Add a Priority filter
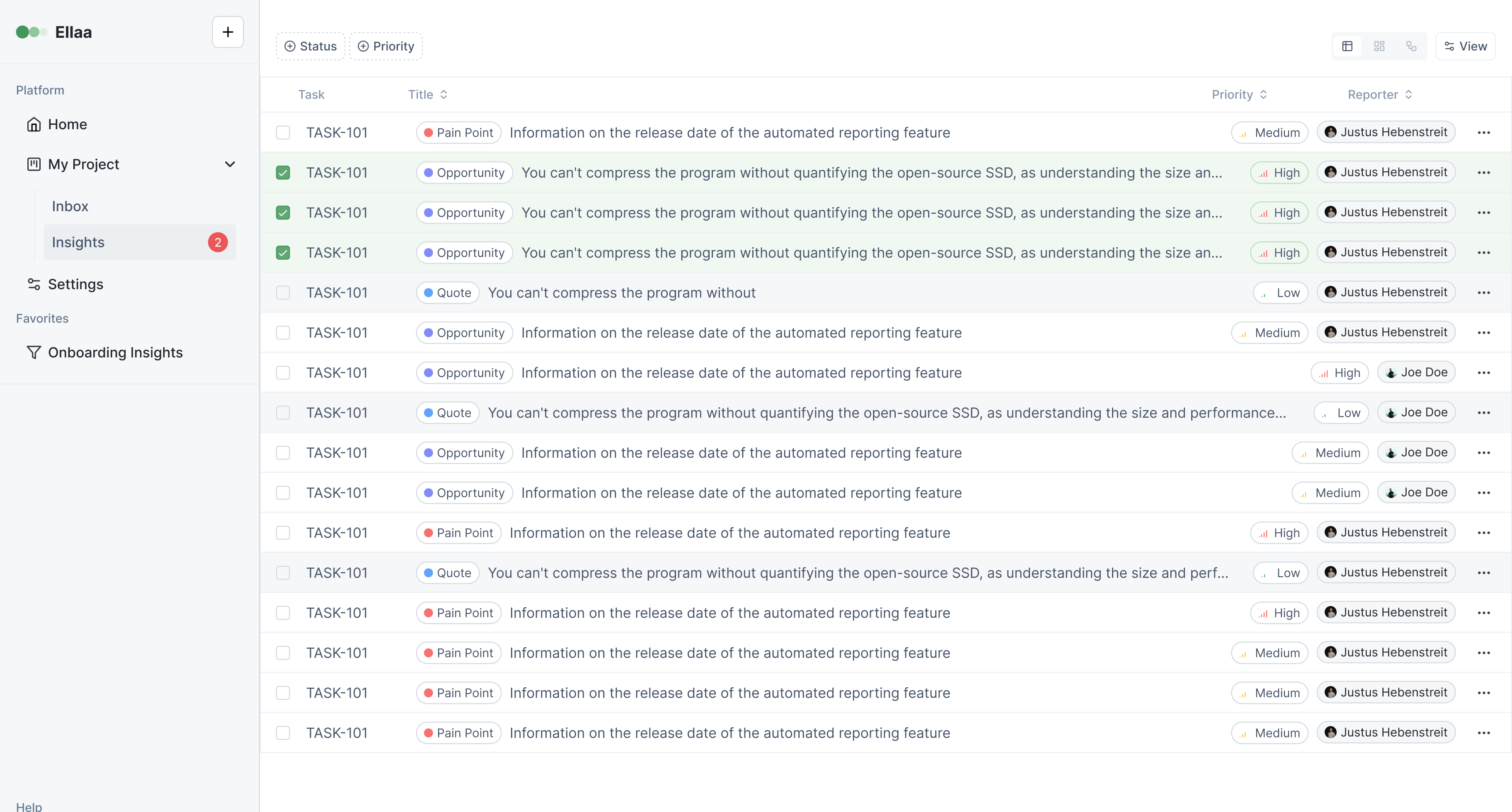 pos(385,46)
